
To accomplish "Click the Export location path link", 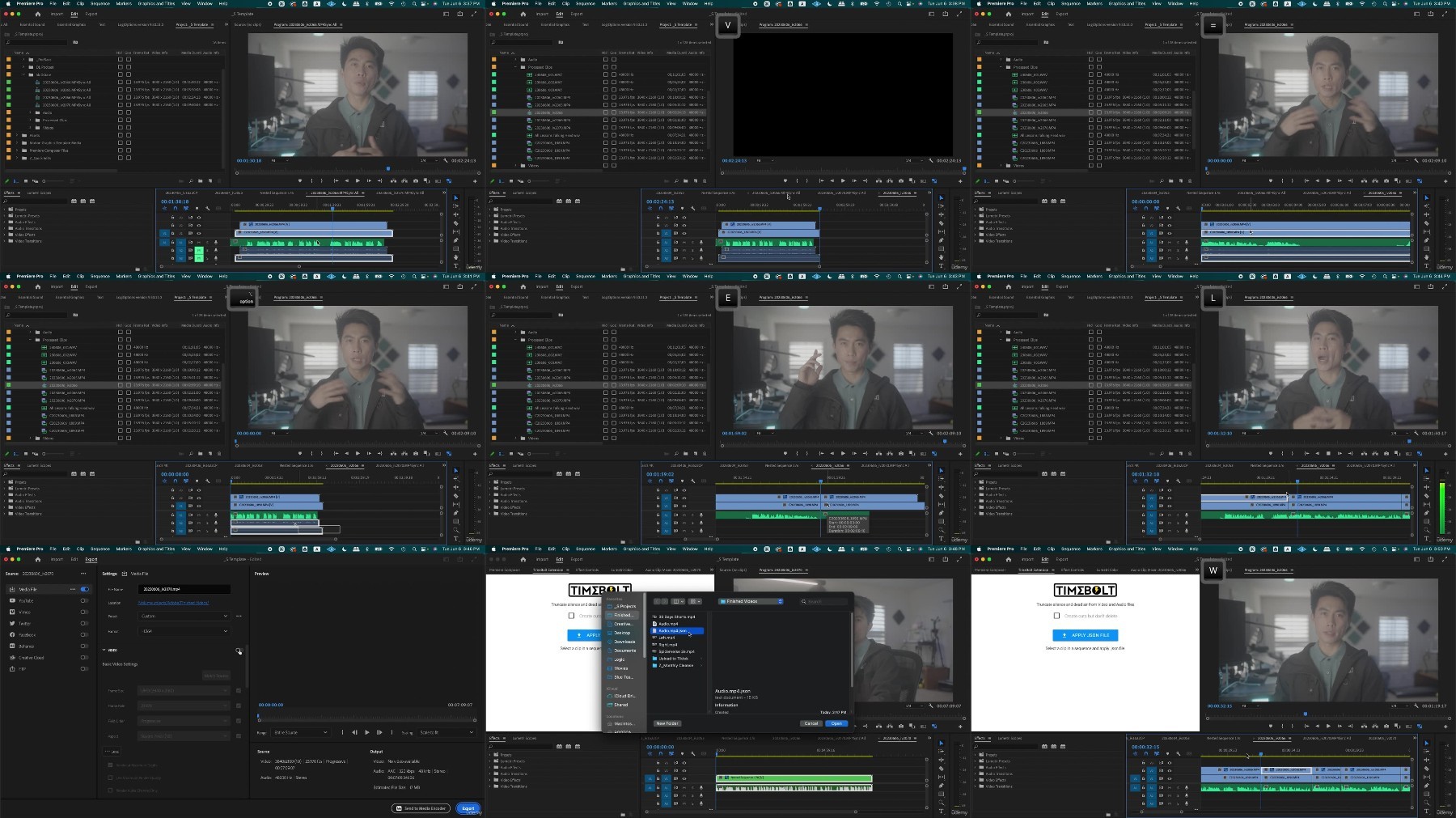I will pos(173,603).
